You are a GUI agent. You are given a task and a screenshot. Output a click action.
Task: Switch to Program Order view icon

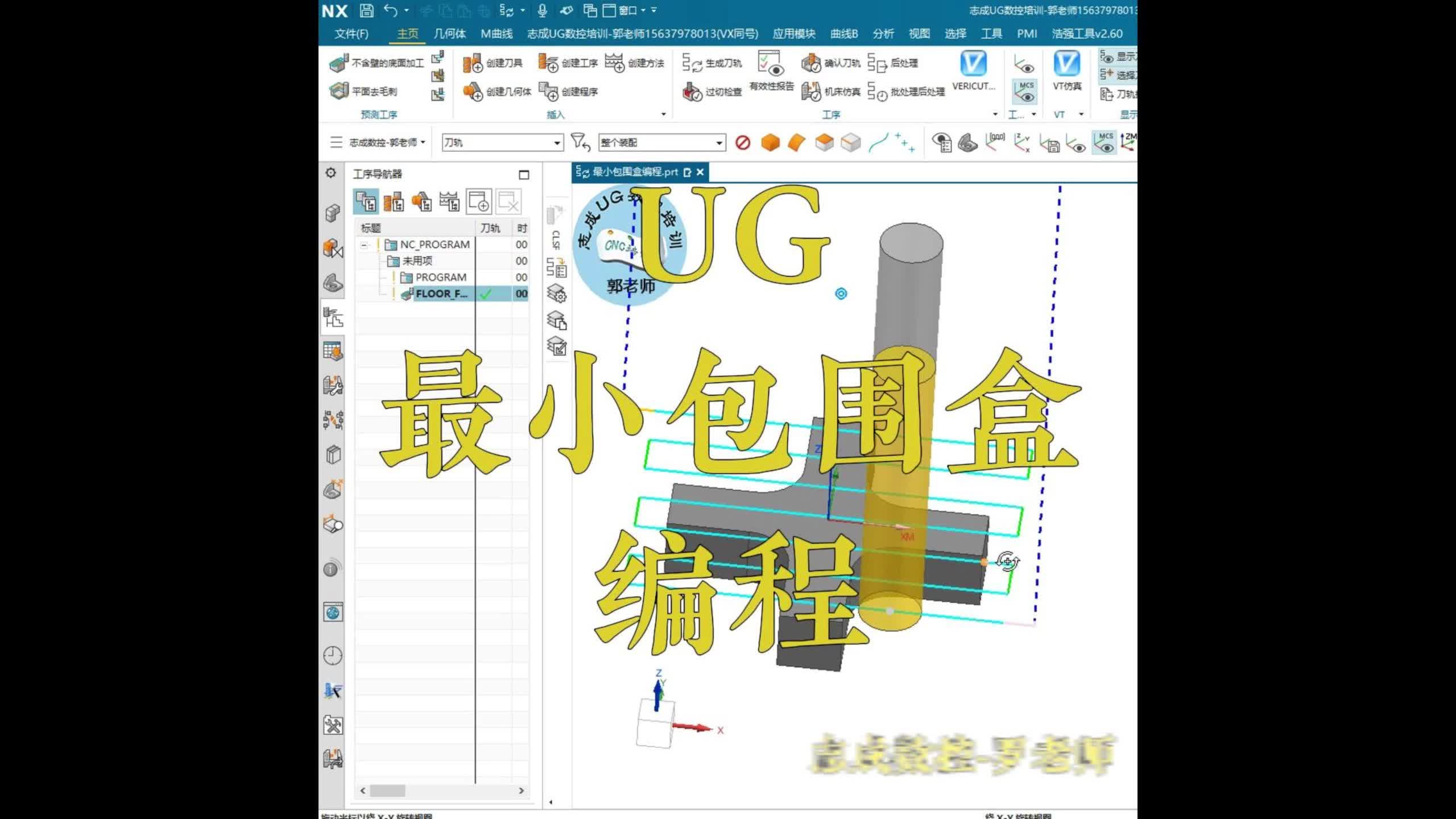pos(366,201)
